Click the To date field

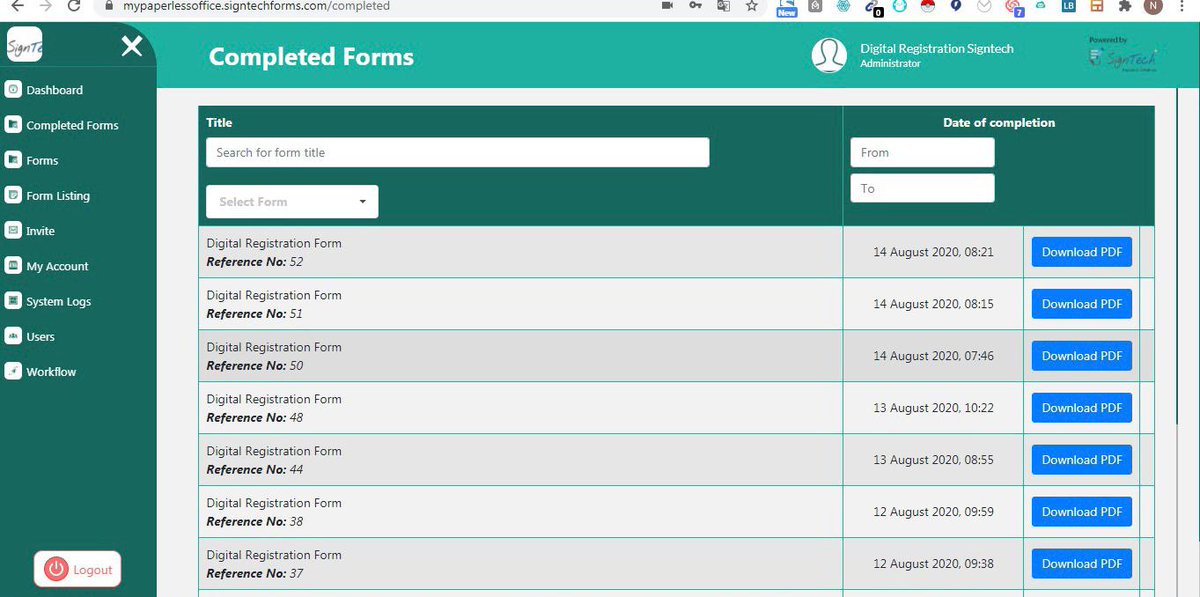(x=922, y=188)
